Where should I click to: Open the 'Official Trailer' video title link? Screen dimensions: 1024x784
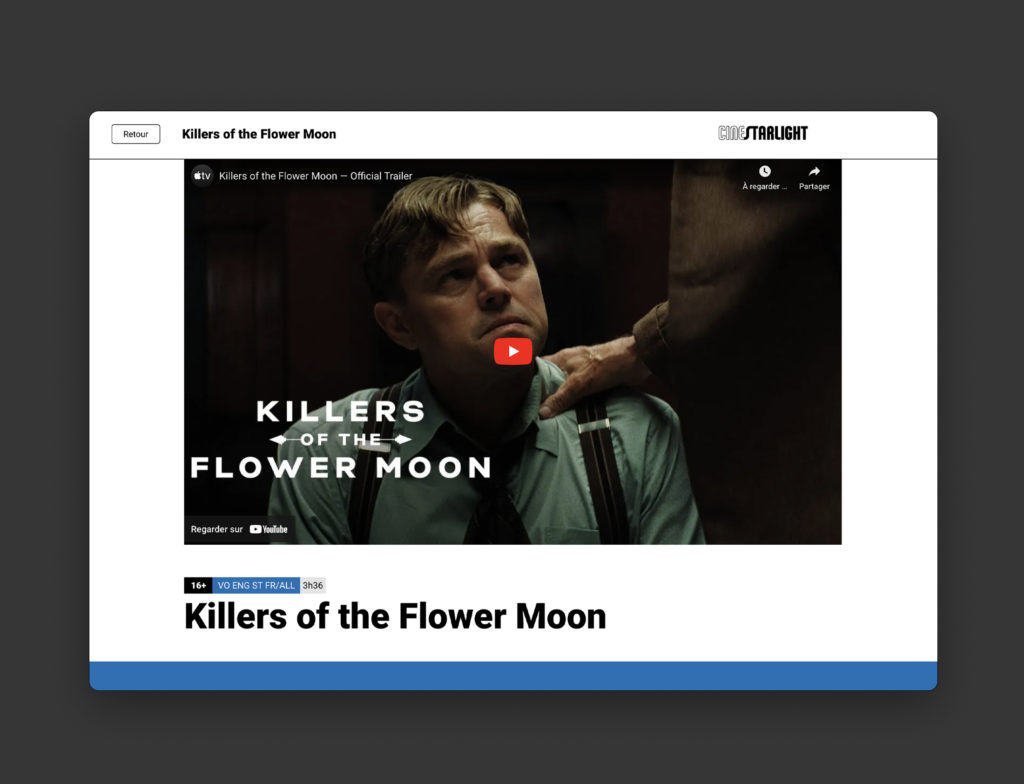pos(315,176)
